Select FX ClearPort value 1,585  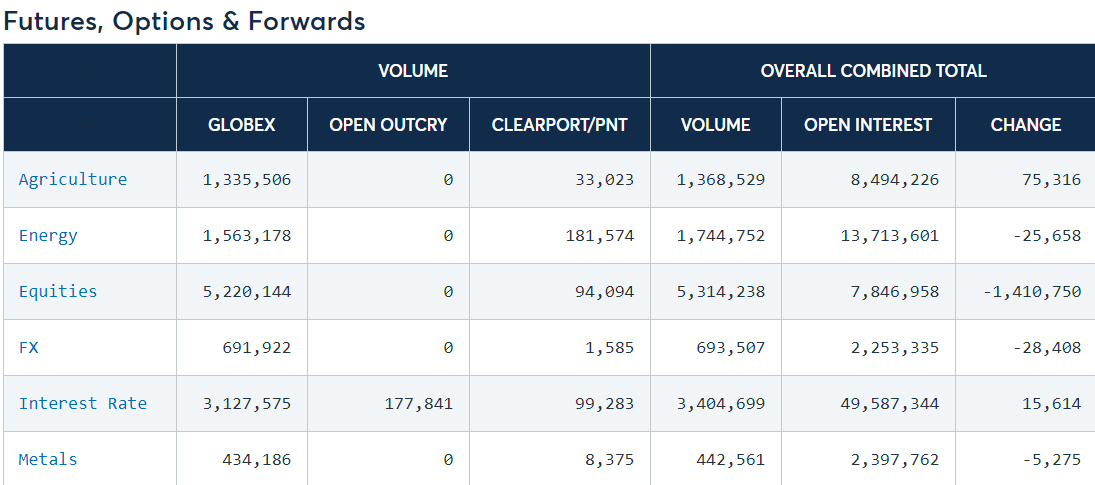(610, 348)
